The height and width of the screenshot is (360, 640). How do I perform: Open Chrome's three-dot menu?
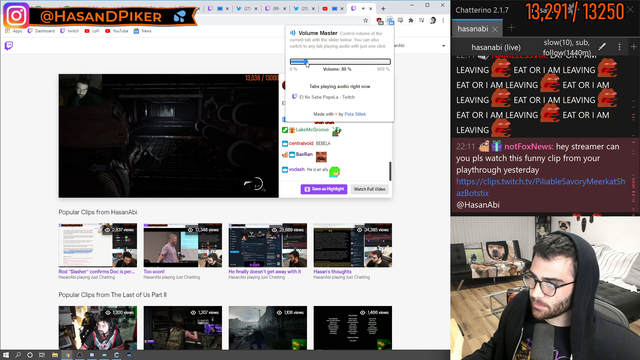pyautogui.click(x=443, y=20)
